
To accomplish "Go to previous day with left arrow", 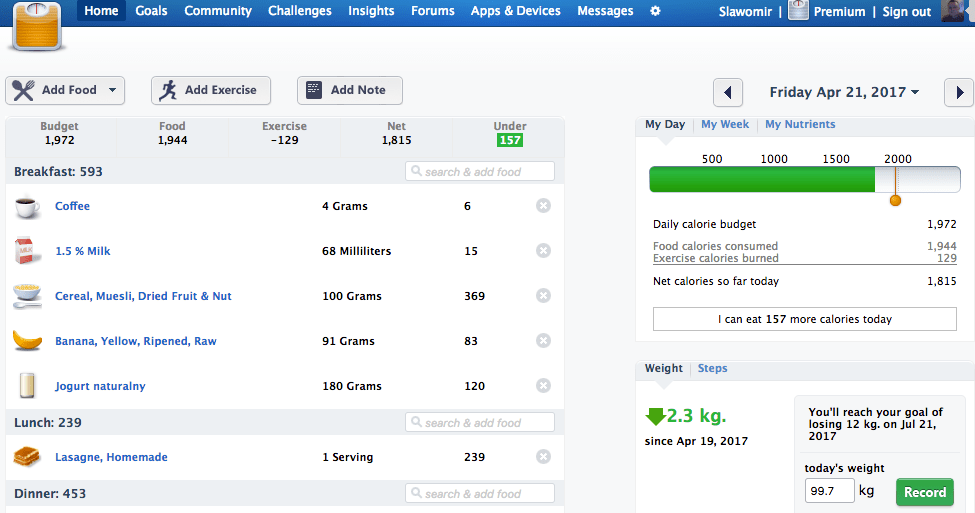I will point(727,93).
